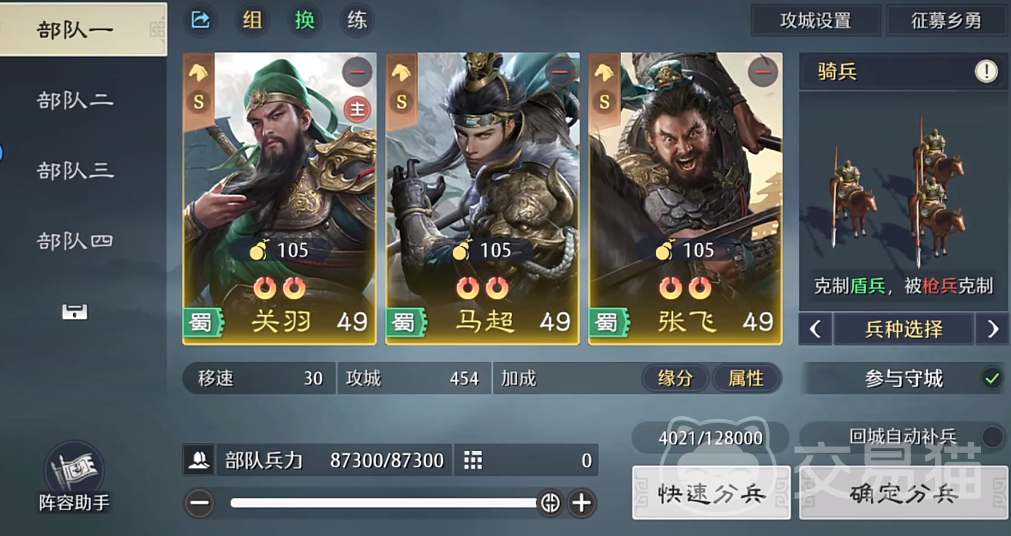The width and height of the screenshot is (1011, 536).
Task: Remove 张飞 using red minus icon
Action: pos(763,72)
